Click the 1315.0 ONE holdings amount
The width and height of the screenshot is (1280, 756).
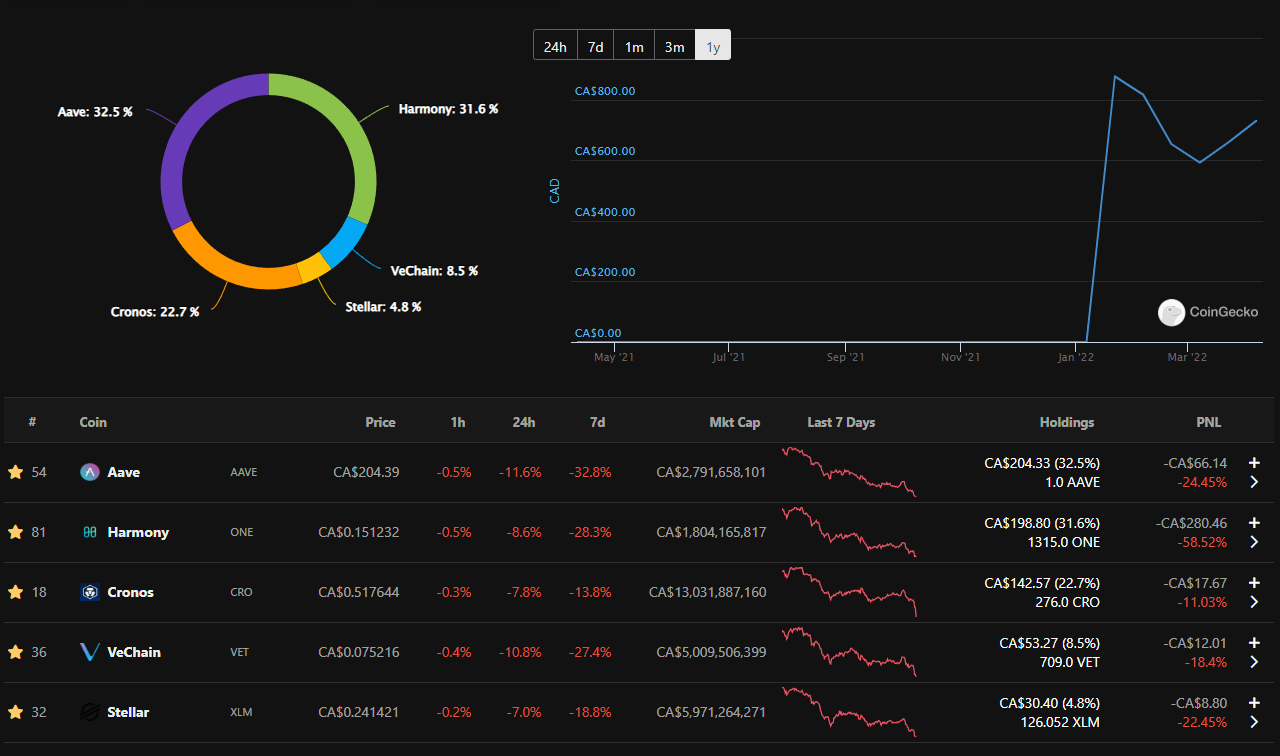[x=1062, y=542]
